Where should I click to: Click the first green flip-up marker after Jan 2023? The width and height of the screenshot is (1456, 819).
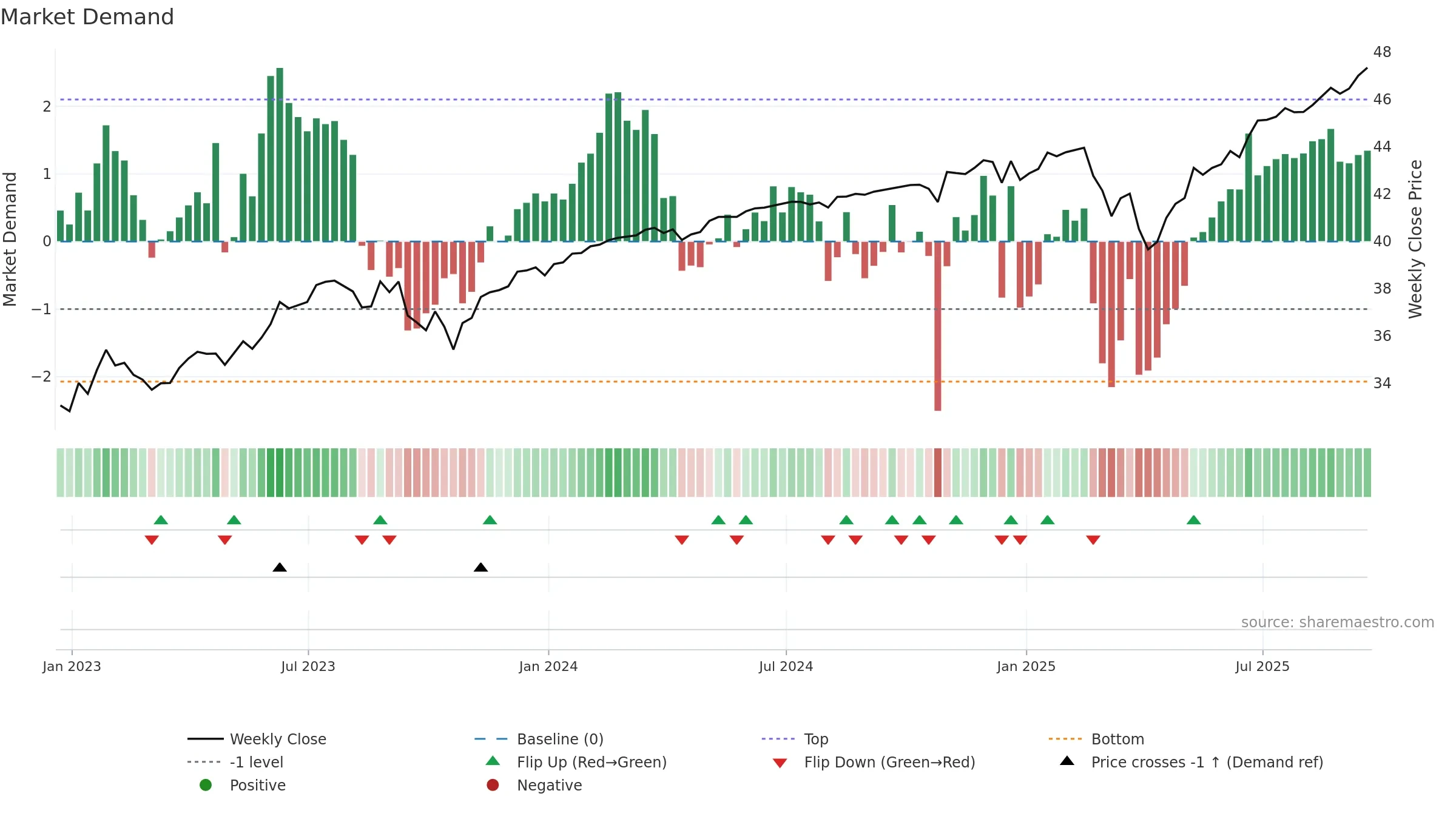(161, 520)
